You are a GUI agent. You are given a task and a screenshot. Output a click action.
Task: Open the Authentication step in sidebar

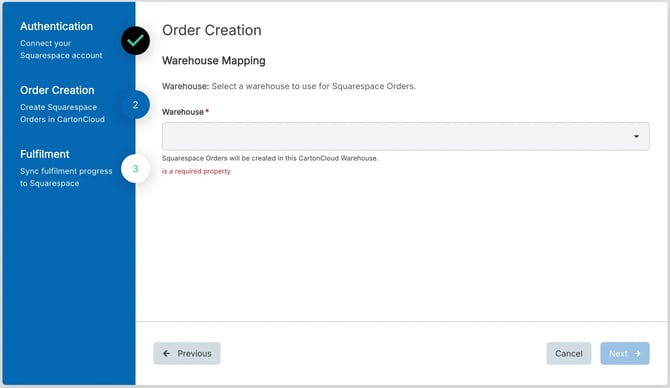(56, 26)
